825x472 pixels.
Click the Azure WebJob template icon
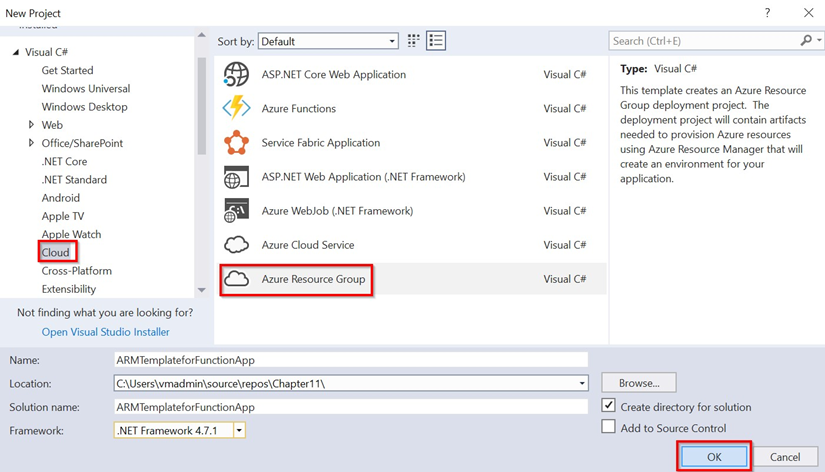pos(236,211)
